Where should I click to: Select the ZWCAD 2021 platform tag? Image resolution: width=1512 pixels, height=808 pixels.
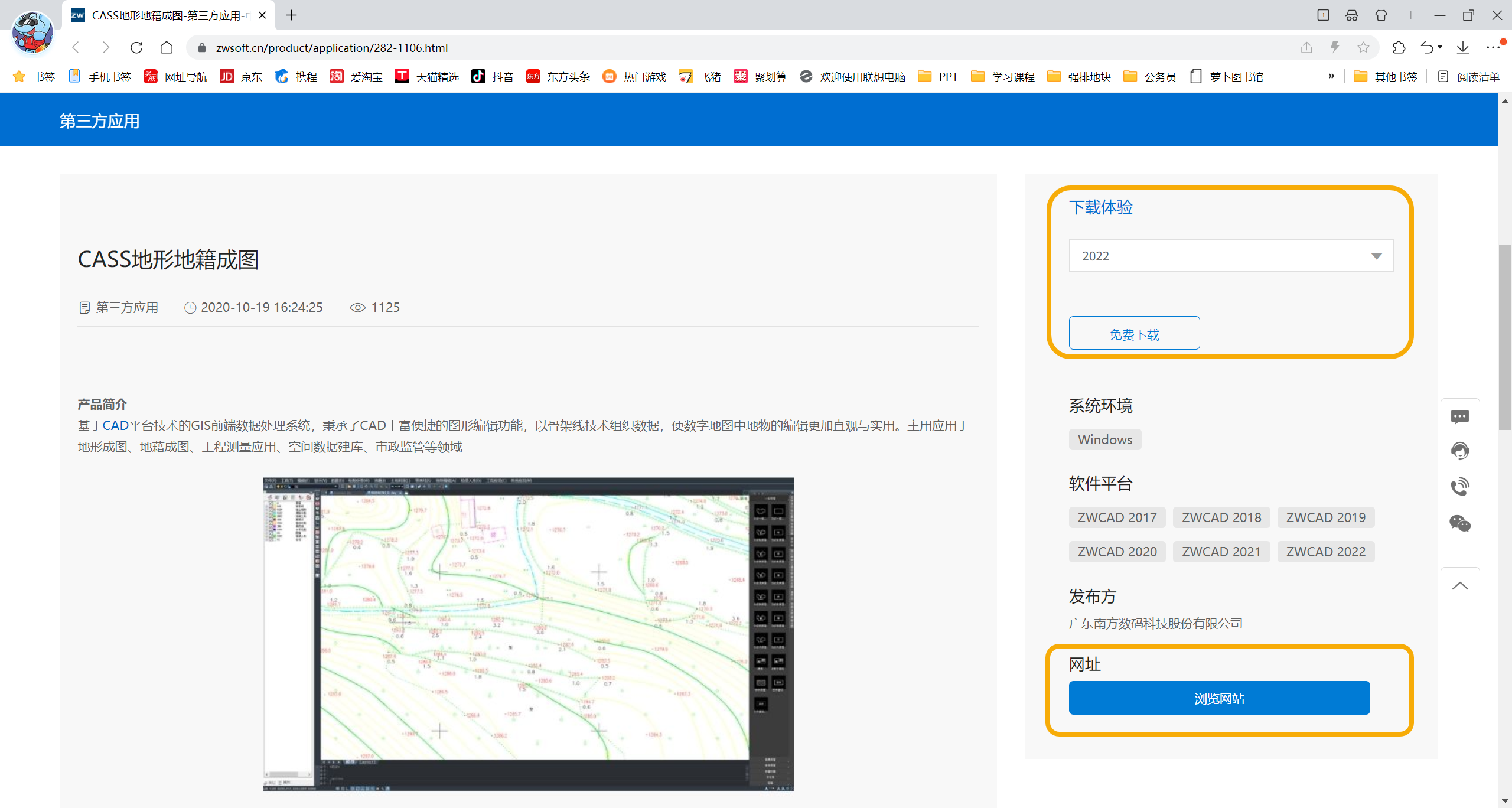1221,552
